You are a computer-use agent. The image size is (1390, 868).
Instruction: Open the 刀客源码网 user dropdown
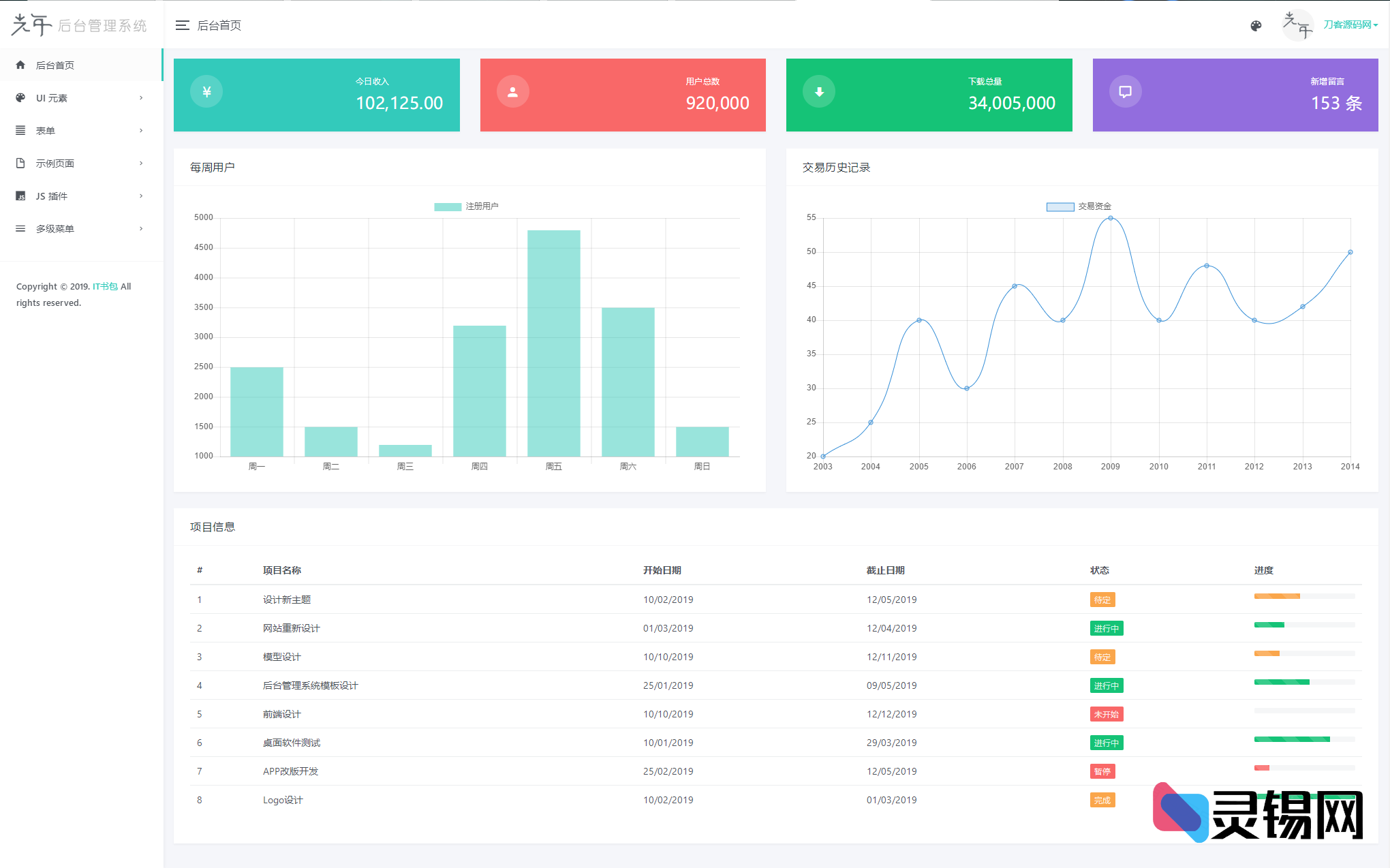coord(1350,25)
